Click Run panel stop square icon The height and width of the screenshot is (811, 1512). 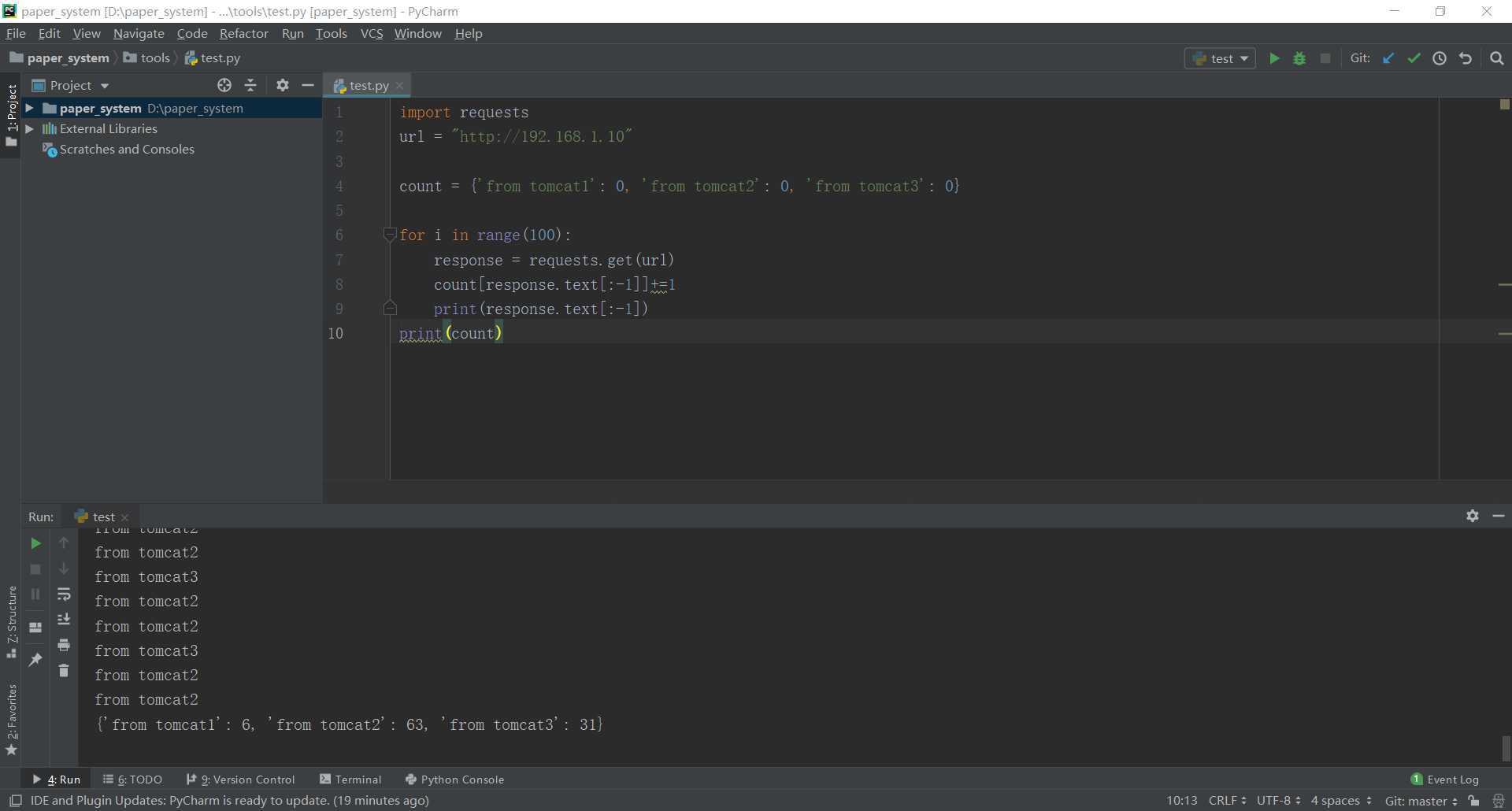(x=35, y=568)
